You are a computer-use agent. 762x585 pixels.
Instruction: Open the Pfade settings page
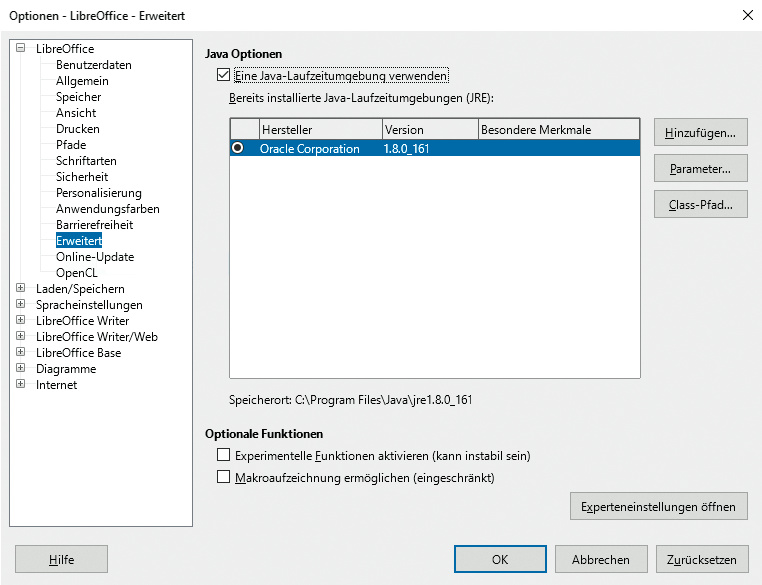point(71,145)
